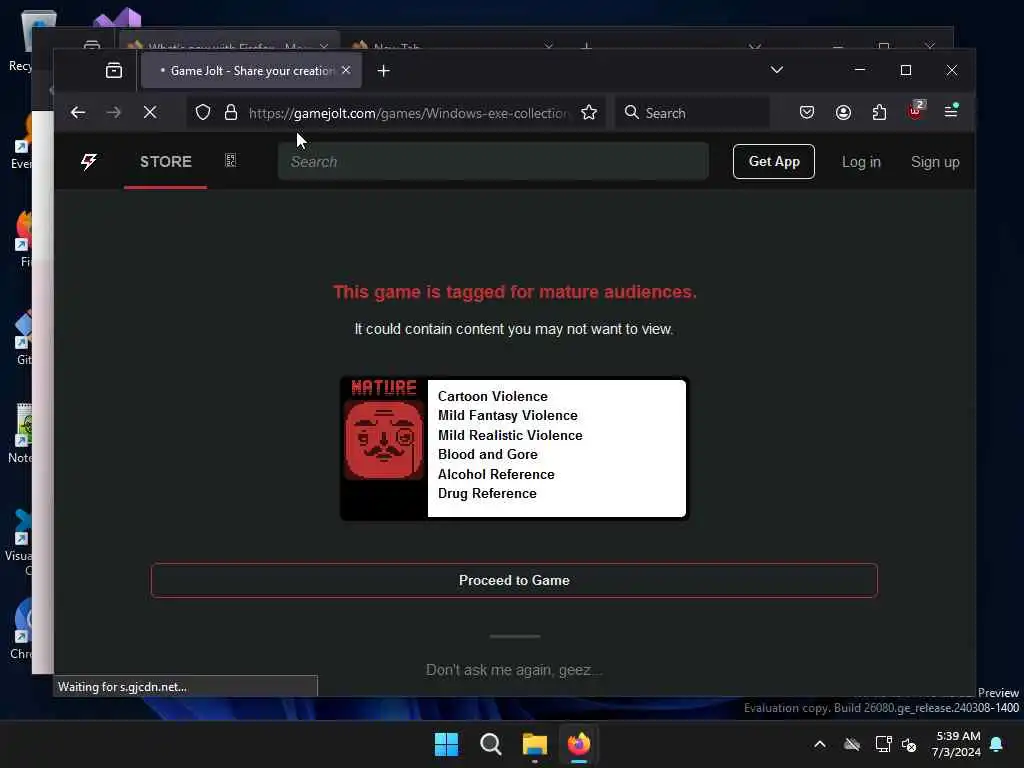Viewport: 1024px width, 768px height.
Task: Click the mature audiences warning heading
Action: (x=515, y=292)
